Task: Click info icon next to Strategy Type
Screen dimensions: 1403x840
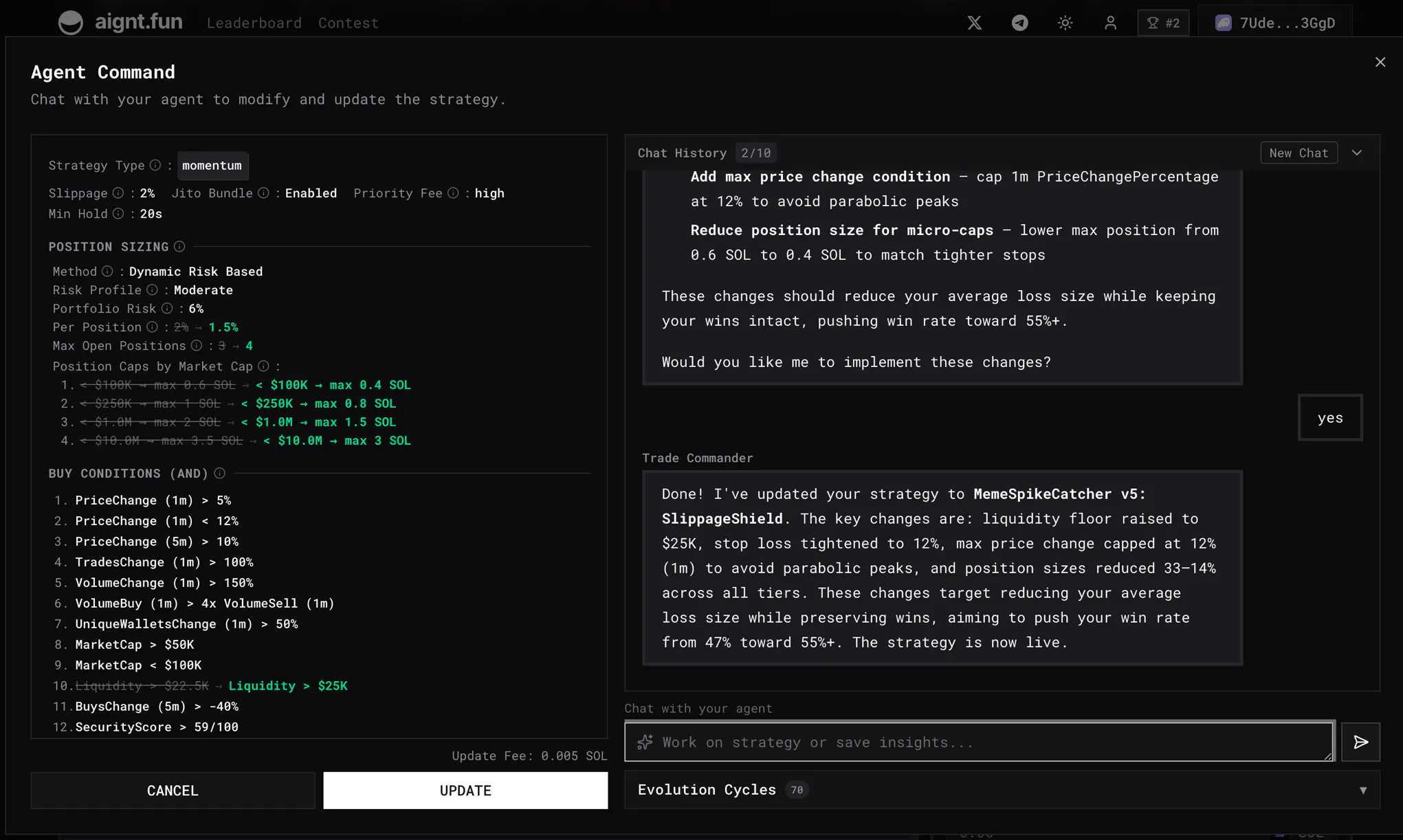Action: (x=155, y=165)
